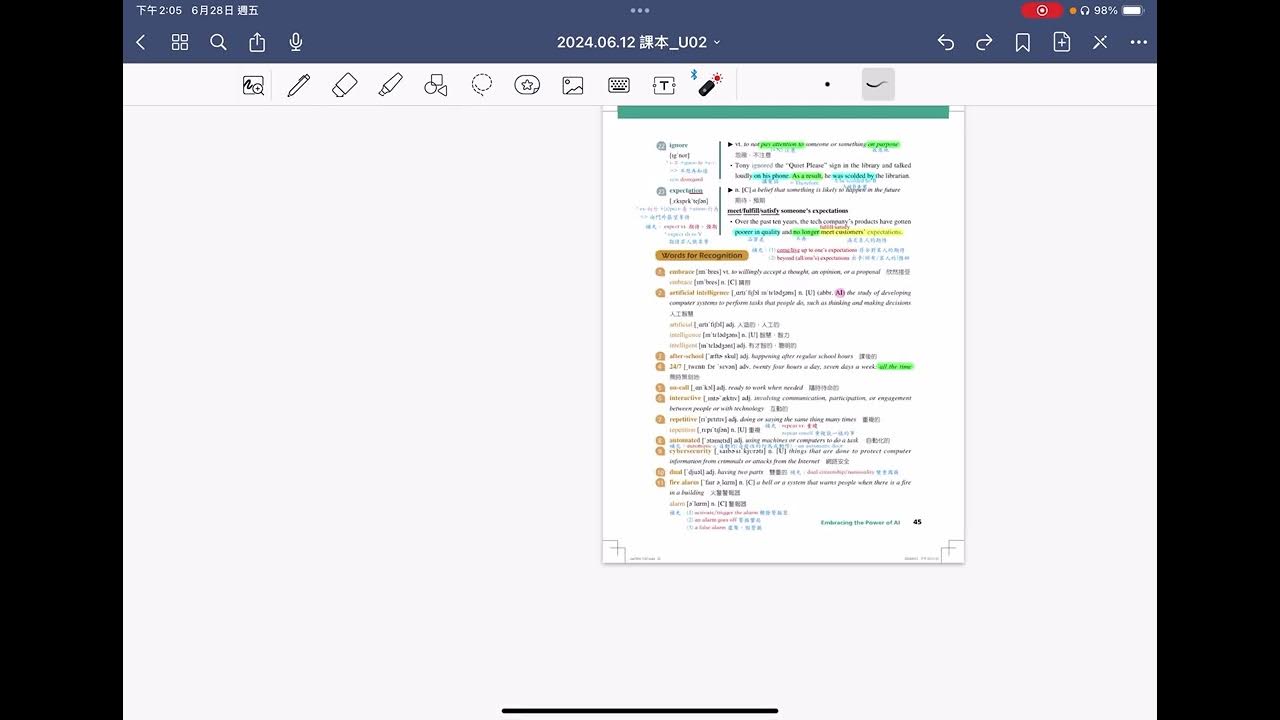Start audio recording with the microphone icon

click(x=296, y=42)
